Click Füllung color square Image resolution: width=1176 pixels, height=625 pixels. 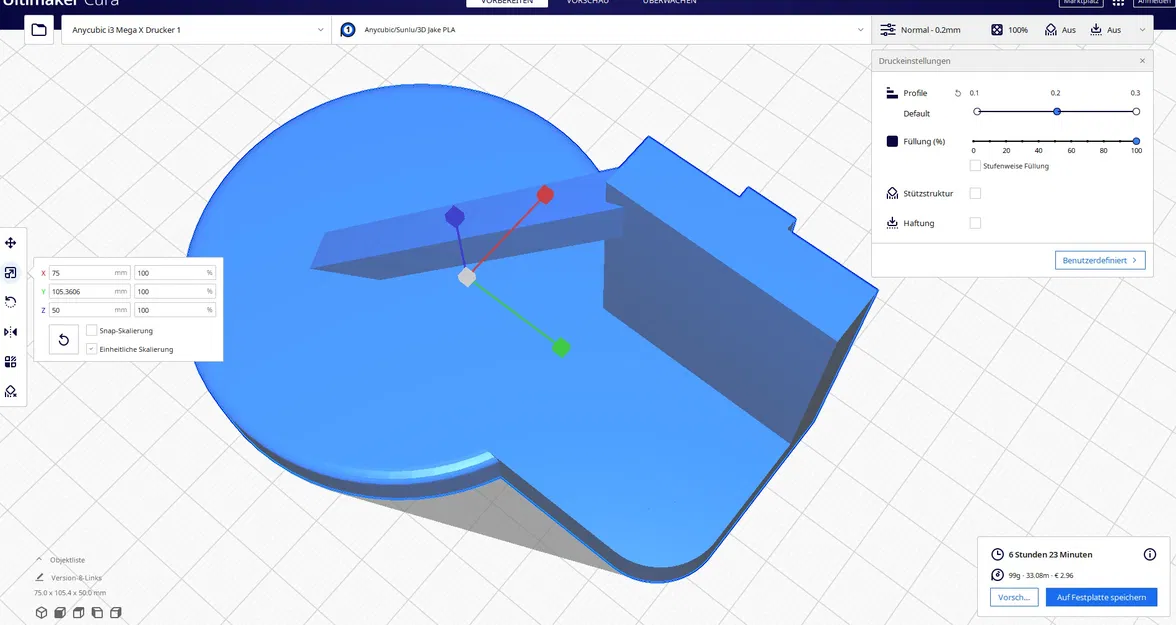(x=892, y=141)
